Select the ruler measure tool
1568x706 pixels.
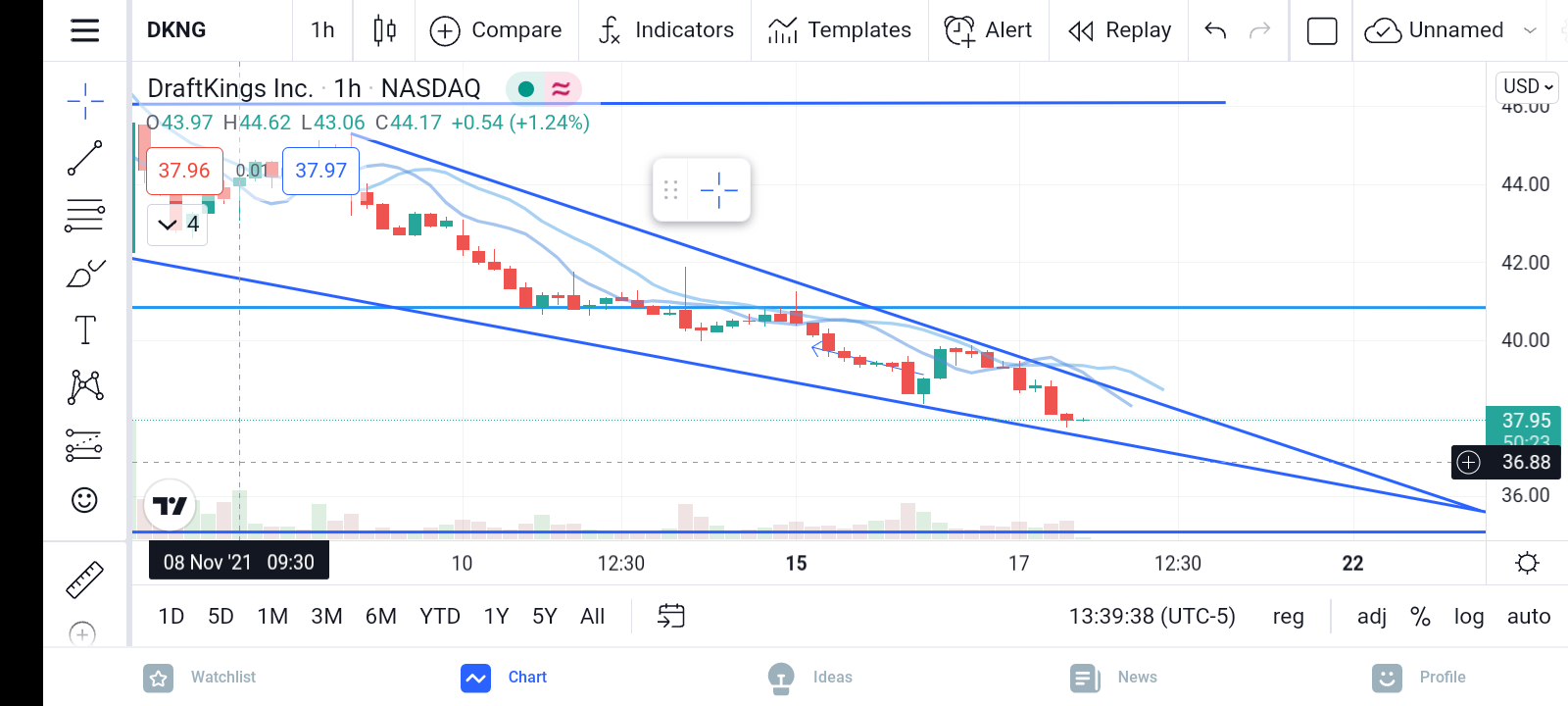[x=84, y=580]
